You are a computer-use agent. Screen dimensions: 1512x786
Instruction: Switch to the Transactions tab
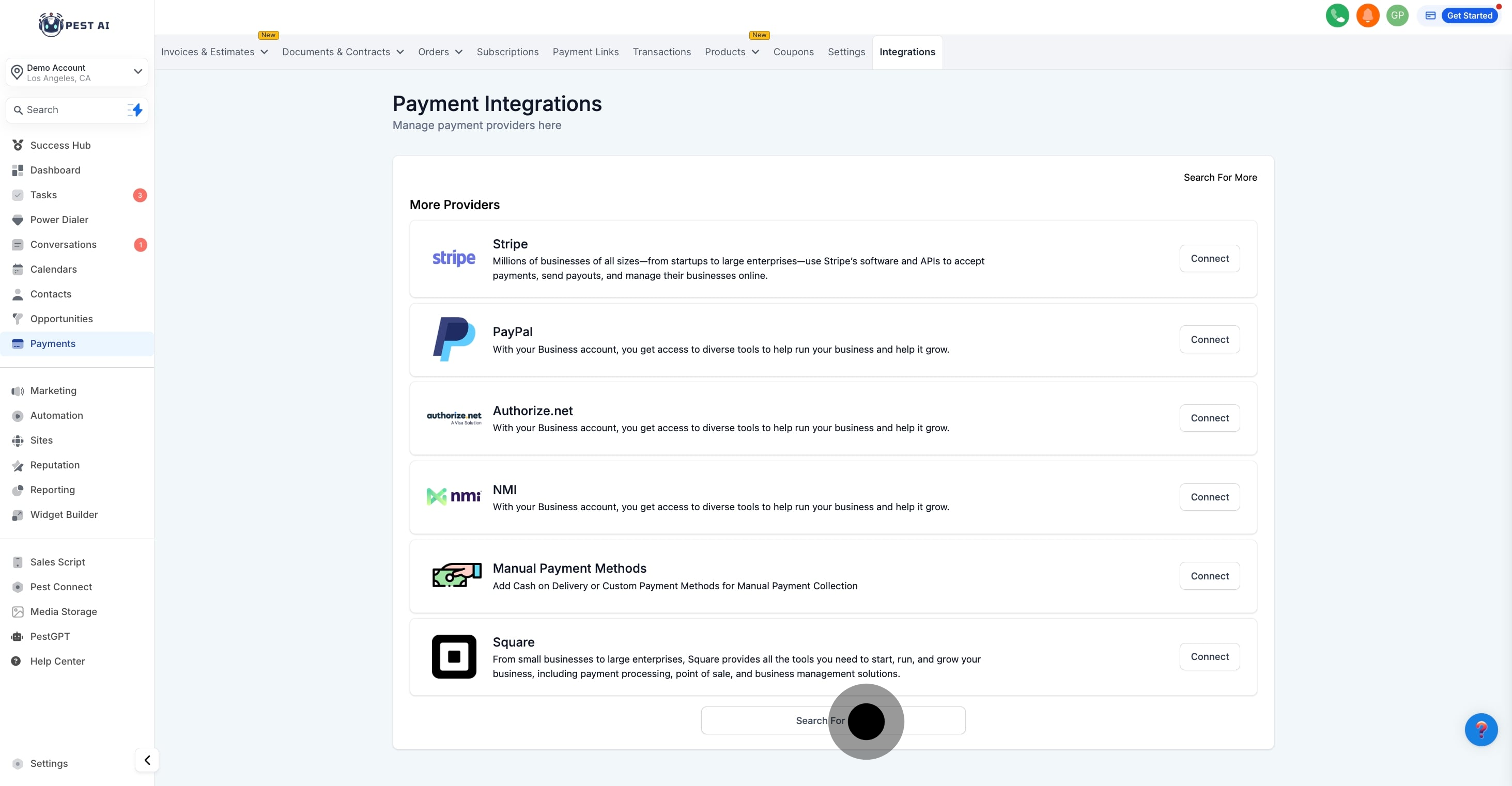[661, 52]
